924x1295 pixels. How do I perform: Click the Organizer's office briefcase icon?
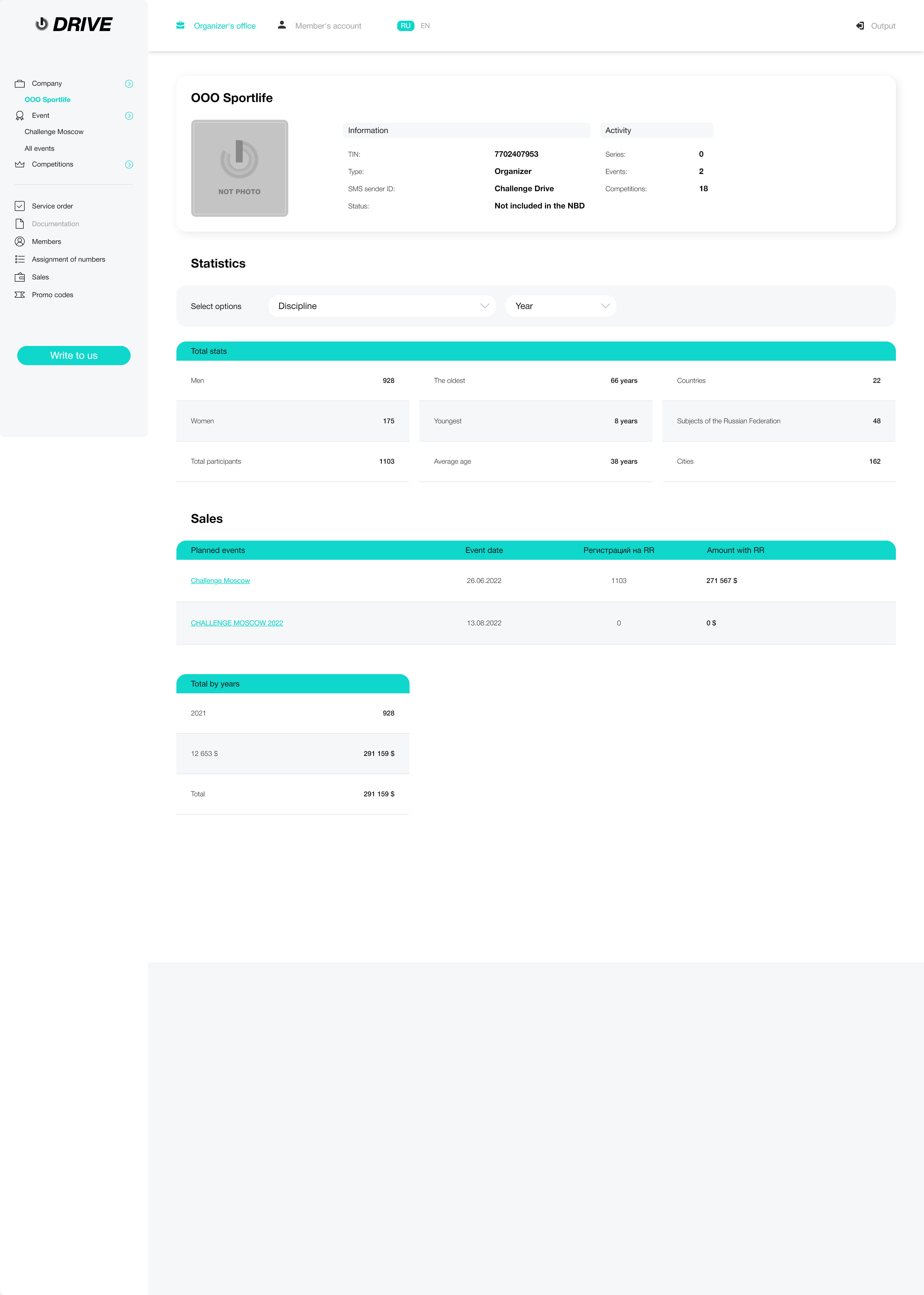pos(180,25)
